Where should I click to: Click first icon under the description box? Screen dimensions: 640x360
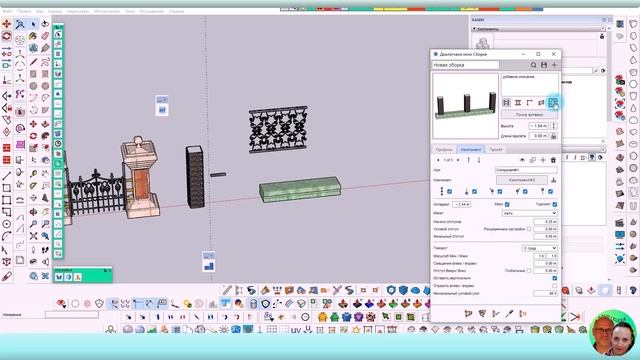pos(506,102)
